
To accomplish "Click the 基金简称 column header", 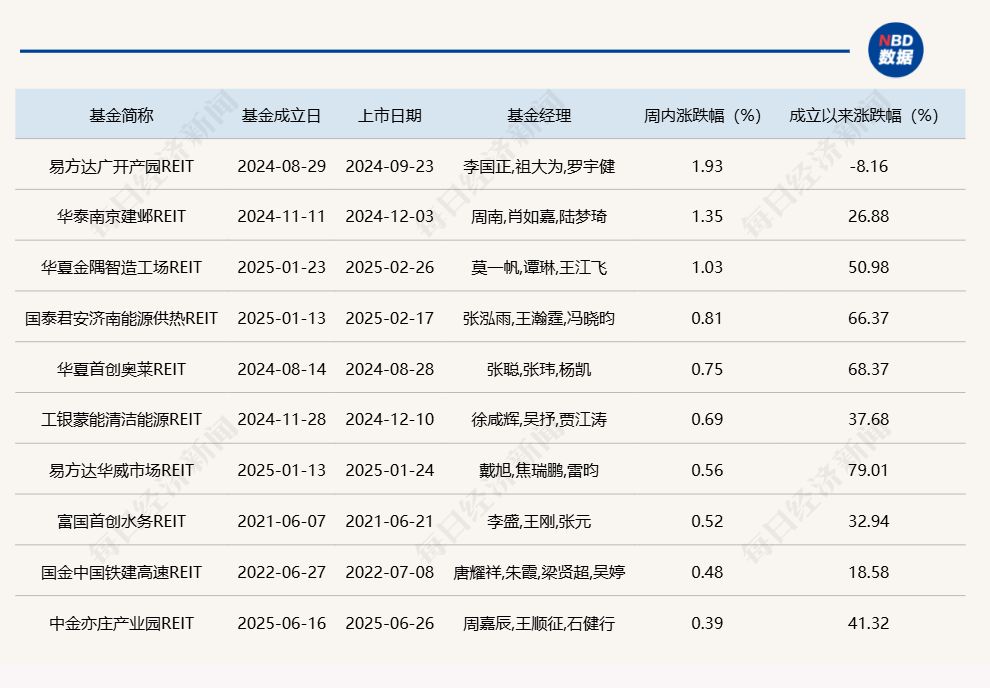I will tap(121, 115).
